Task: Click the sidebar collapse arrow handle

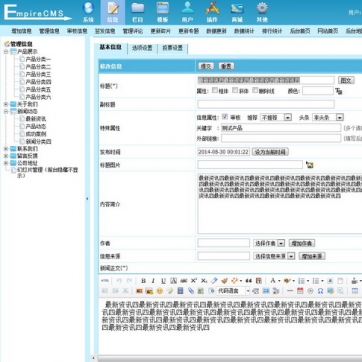Action: (87, 199)
